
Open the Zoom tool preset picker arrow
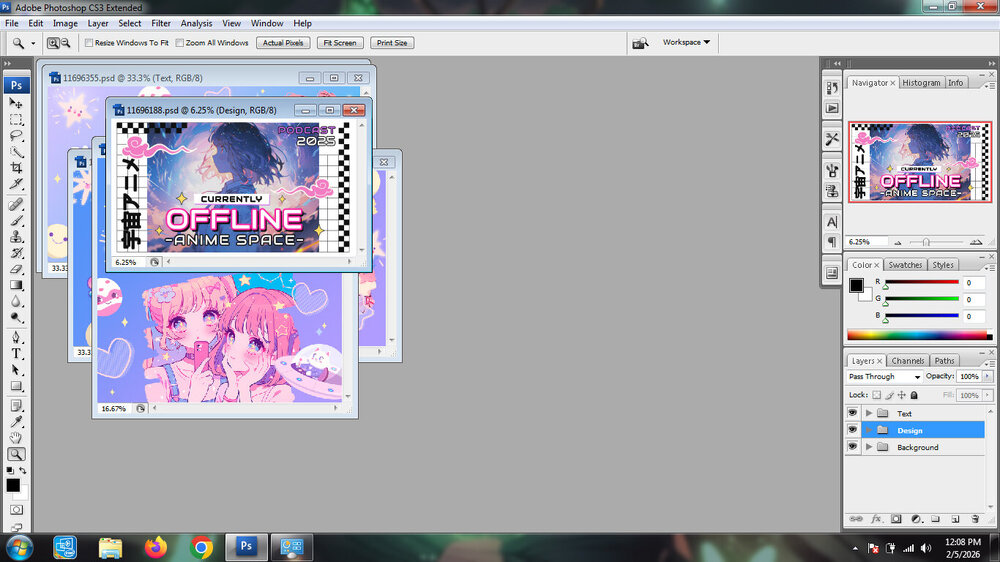point(33,43)
